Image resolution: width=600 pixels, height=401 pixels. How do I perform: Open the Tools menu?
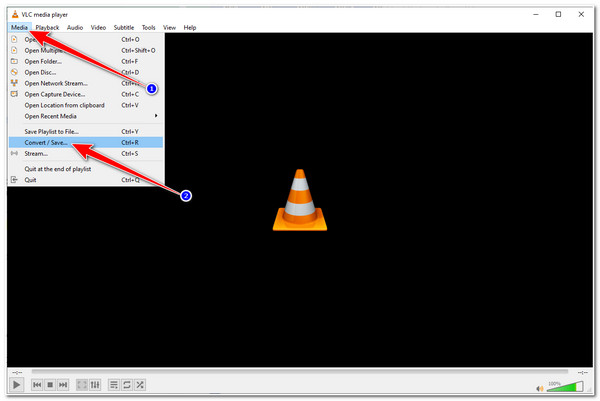coord(148,28)
